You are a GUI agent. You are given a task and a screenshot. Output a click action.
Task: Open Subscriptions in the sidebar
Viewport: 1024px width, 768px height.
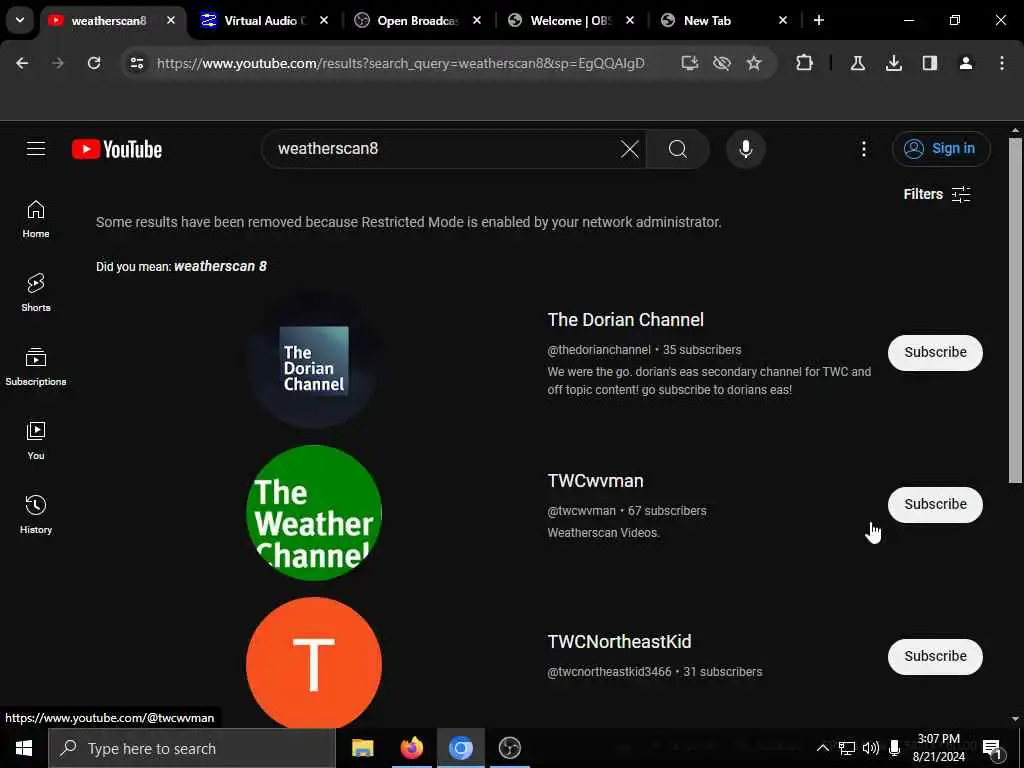tap(36, 366)
